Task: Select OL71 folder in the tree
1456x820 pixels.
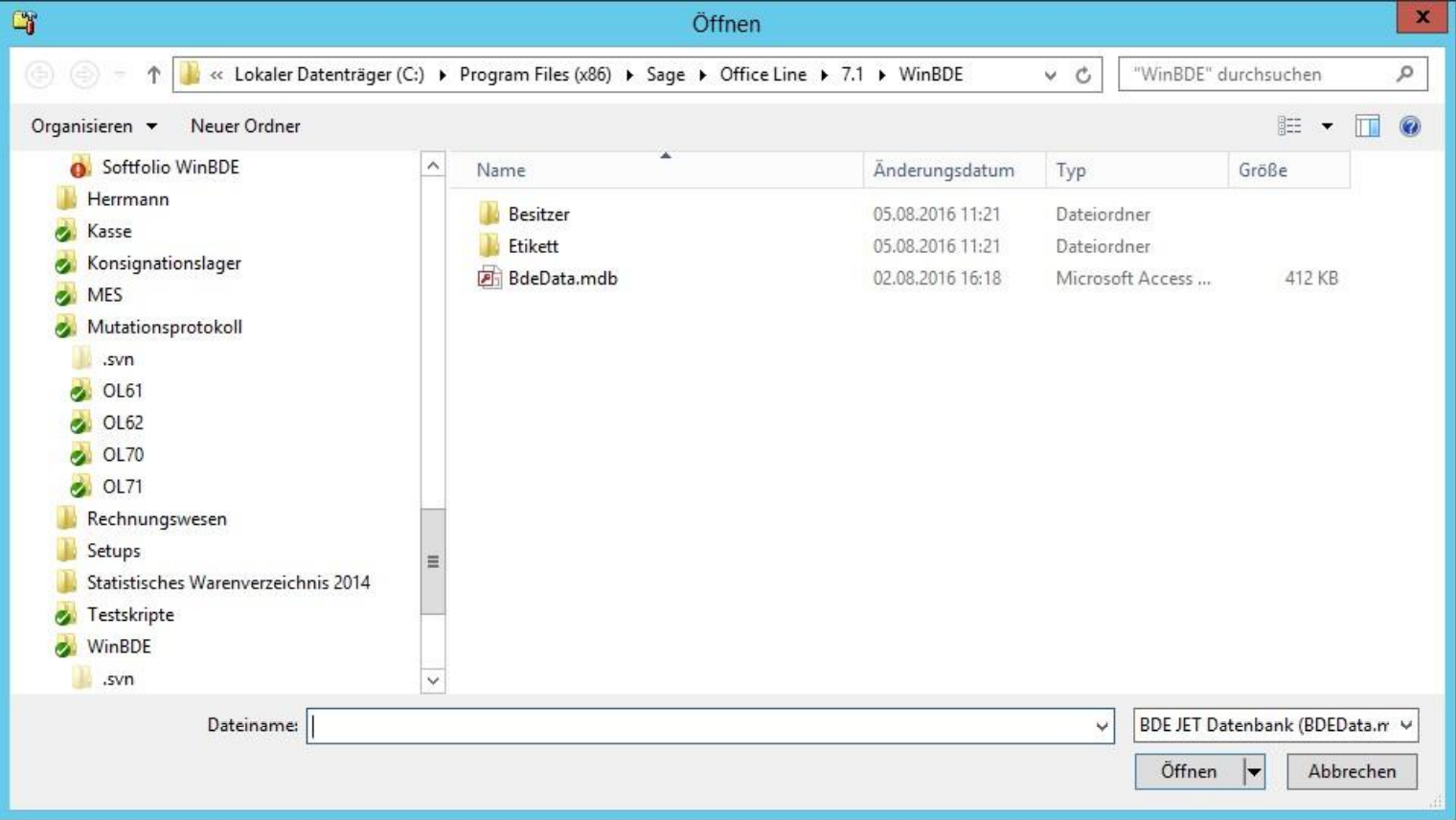Action: [x=123, y=487]
